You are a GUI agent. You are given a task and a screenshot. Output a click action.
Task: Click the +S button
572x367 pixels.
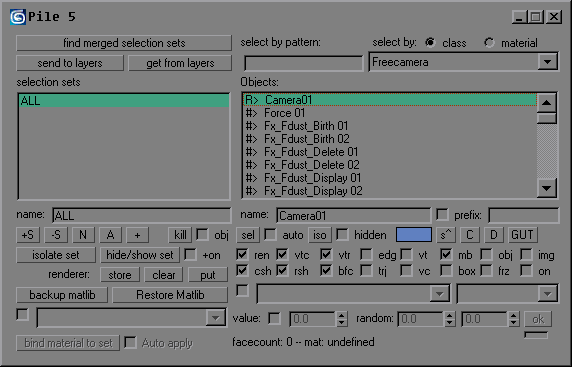pos(28,235)
